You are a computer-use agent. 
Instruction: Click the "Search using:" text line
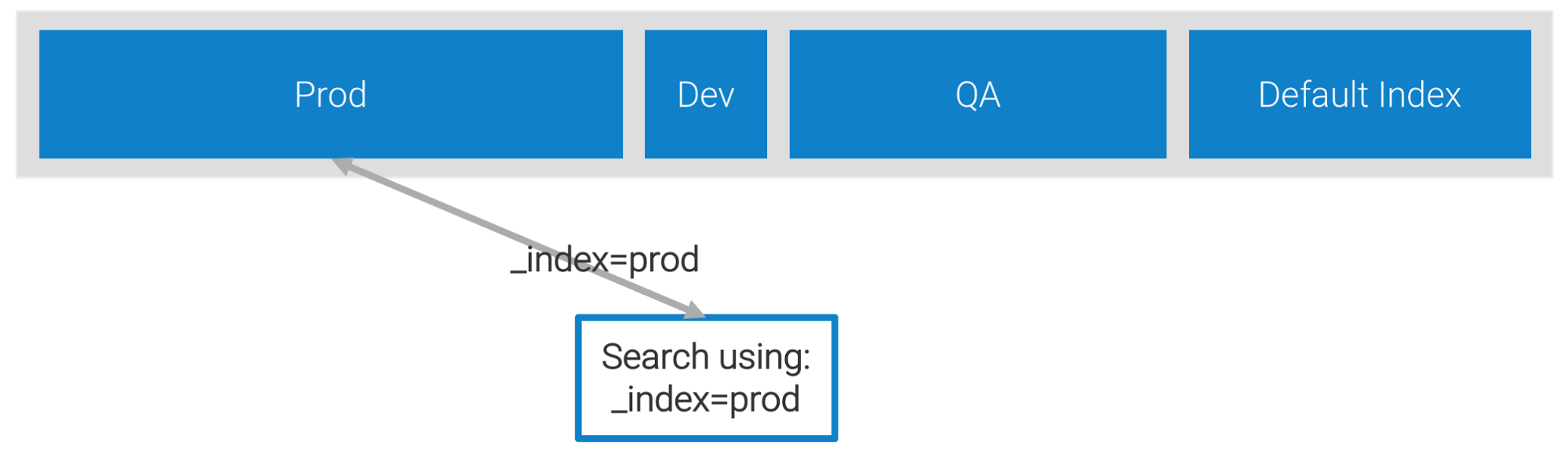[705, 357]
